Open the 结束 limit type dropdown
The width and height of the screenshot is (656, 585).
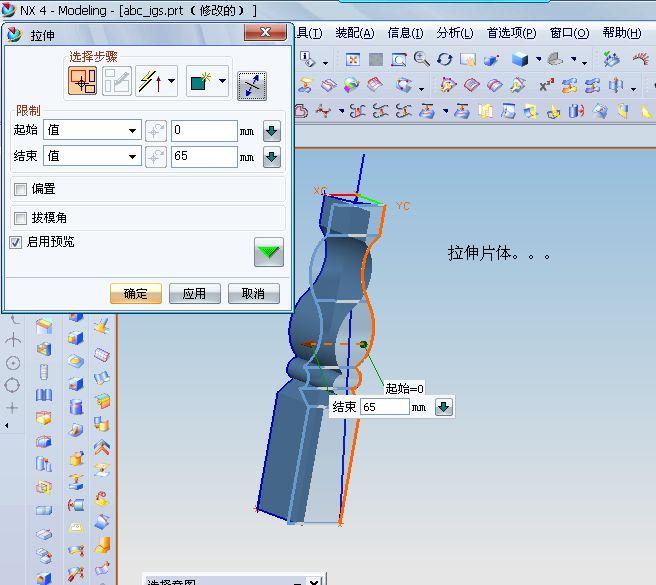pyautogui.click(x=92, y=157)
